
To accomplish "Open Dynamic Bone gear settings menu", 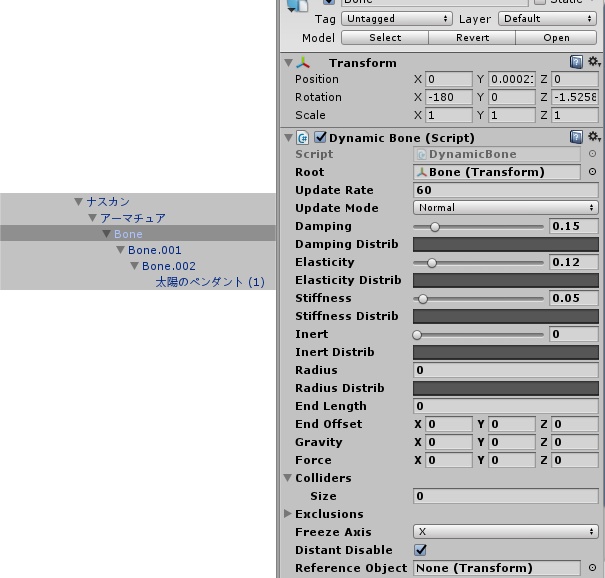I will pyautogui.click(x=593, y=137).
